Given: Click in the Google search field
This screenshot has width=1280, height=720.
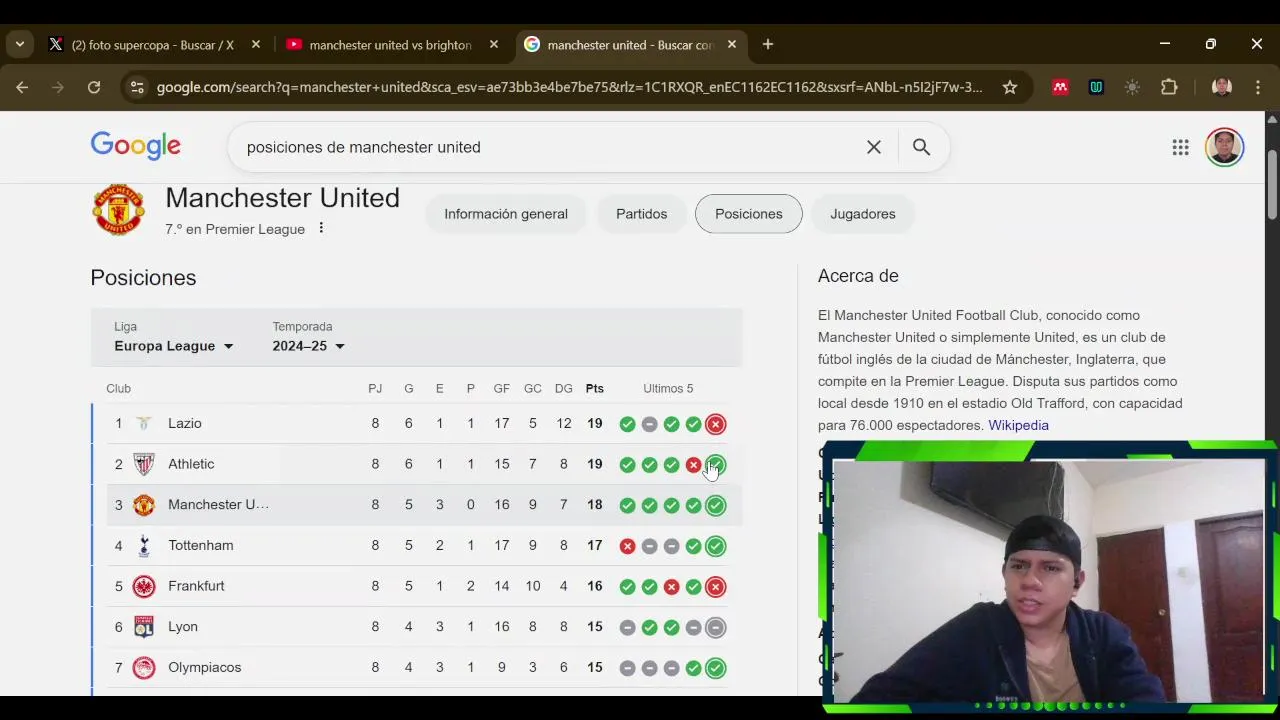Looking at the screenshot, I should pos(550,147).
